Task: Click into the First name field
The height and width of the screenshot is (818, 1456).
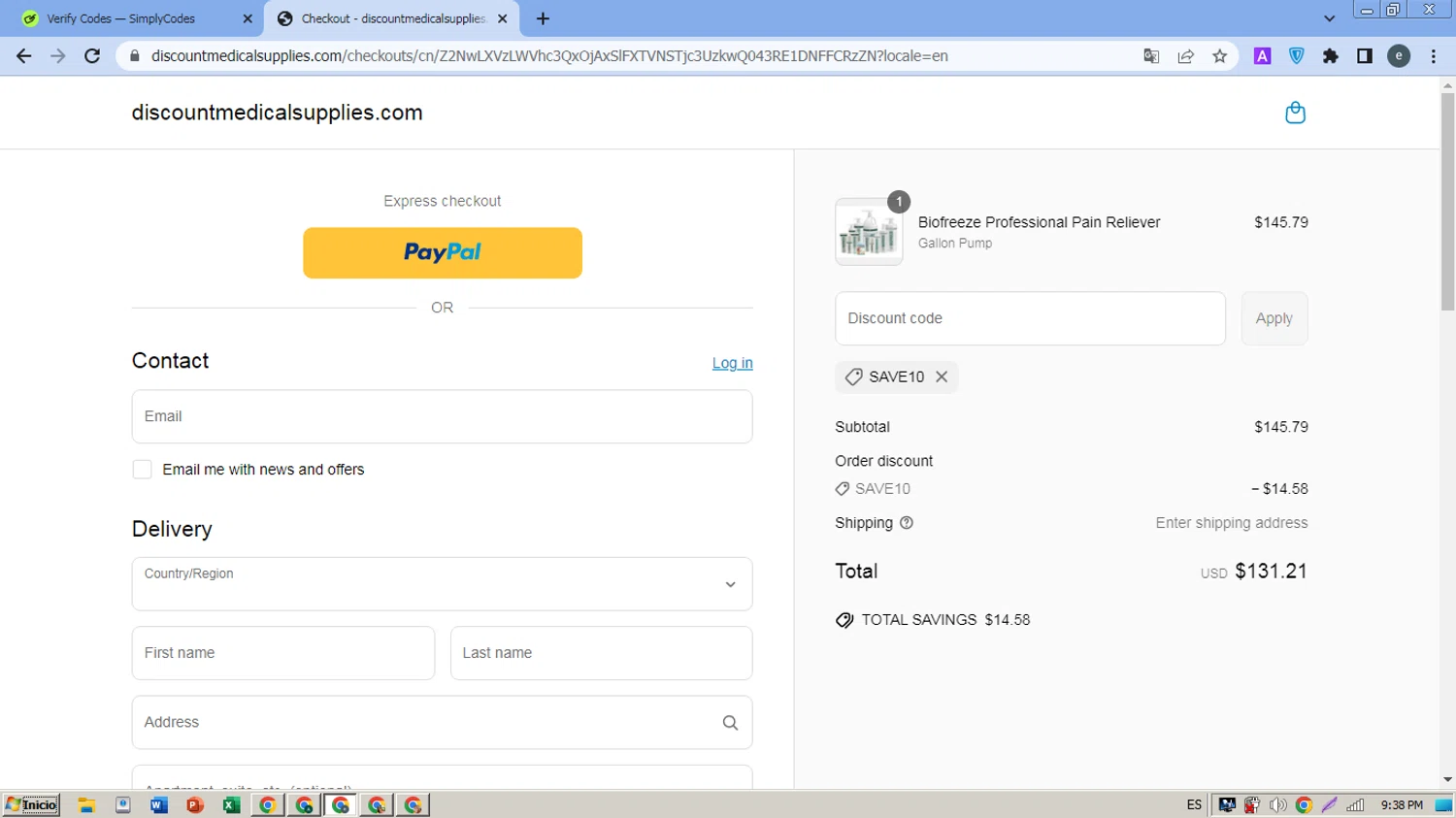Action: (x=282, y=653)
